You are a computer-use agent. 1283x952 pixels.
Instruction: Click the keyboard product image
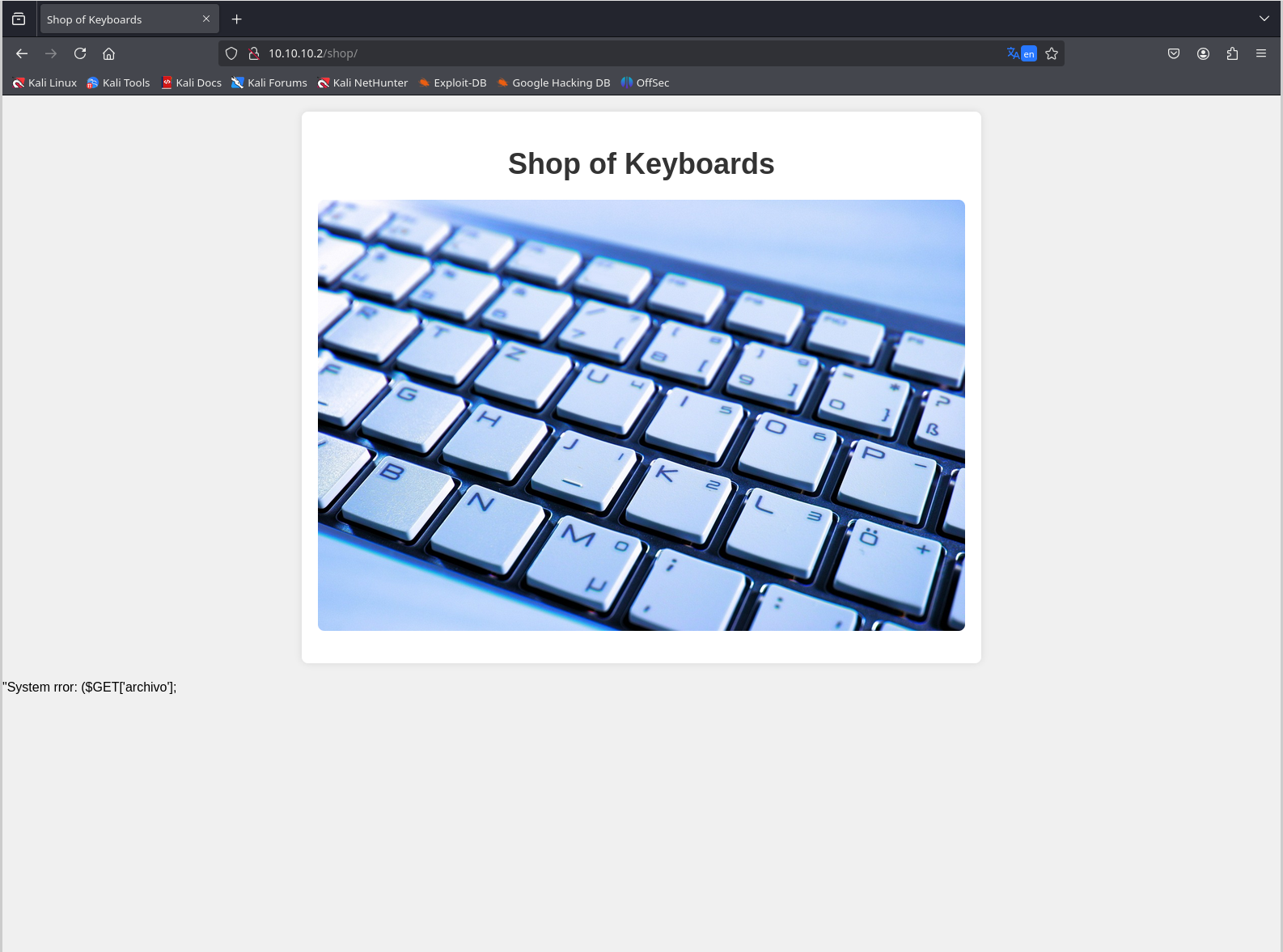641,415
